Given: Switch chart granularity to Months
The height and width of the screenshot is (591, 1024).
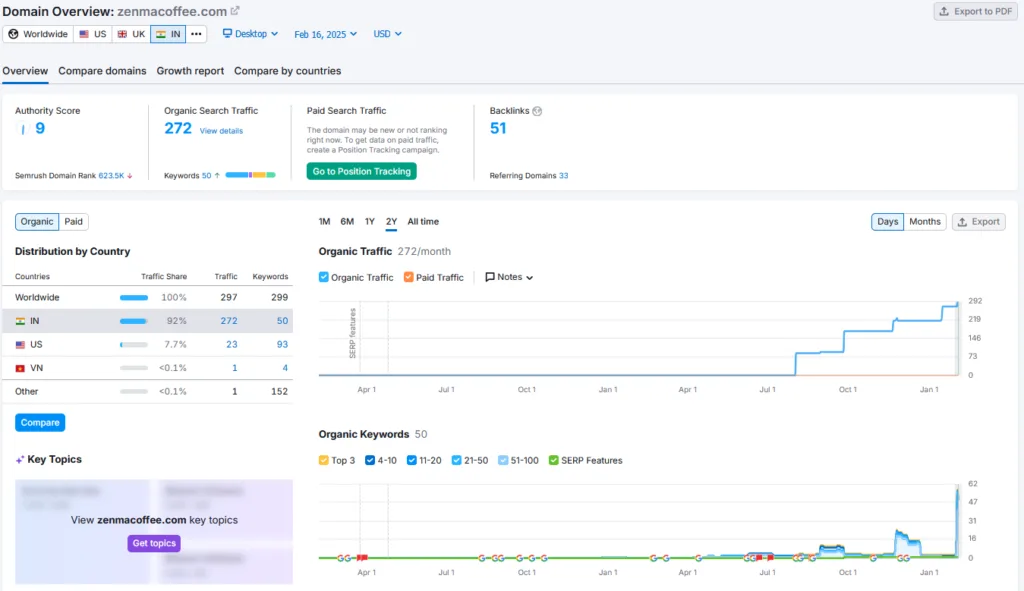Looking at the screenshot, I should (925, 222).
